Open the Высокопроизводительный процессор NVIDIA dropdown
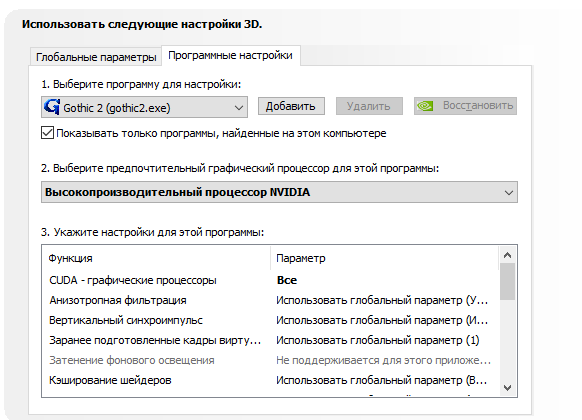 coord(279,192)
